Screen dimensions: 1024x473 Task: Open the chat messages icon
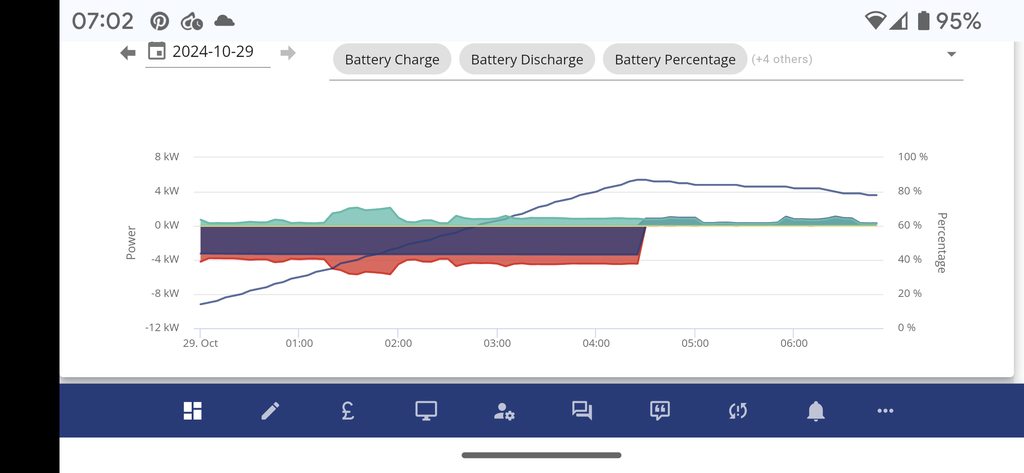(582, 410)
